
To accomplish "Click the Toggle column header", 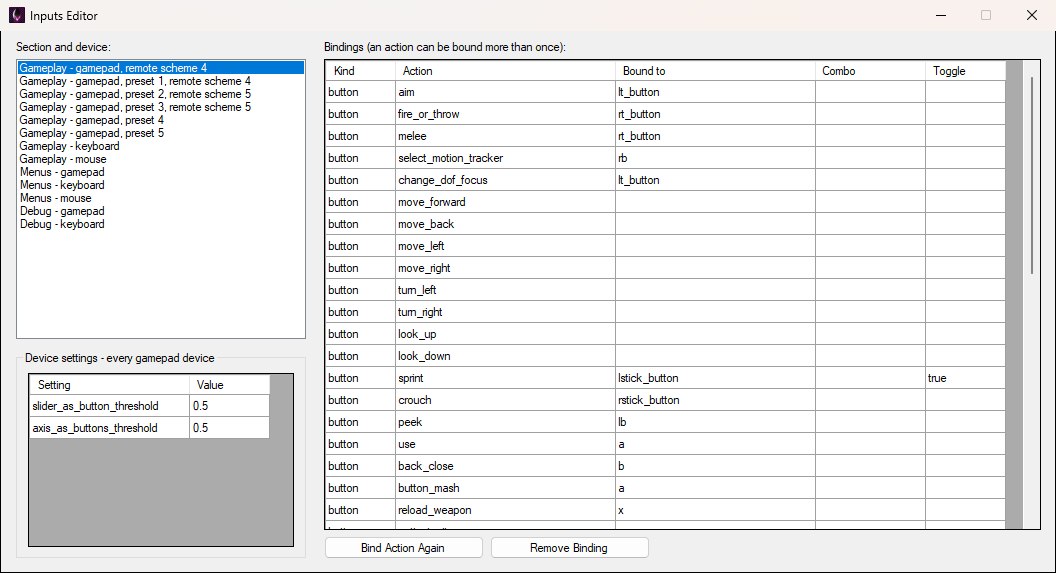I will [966, 71].
